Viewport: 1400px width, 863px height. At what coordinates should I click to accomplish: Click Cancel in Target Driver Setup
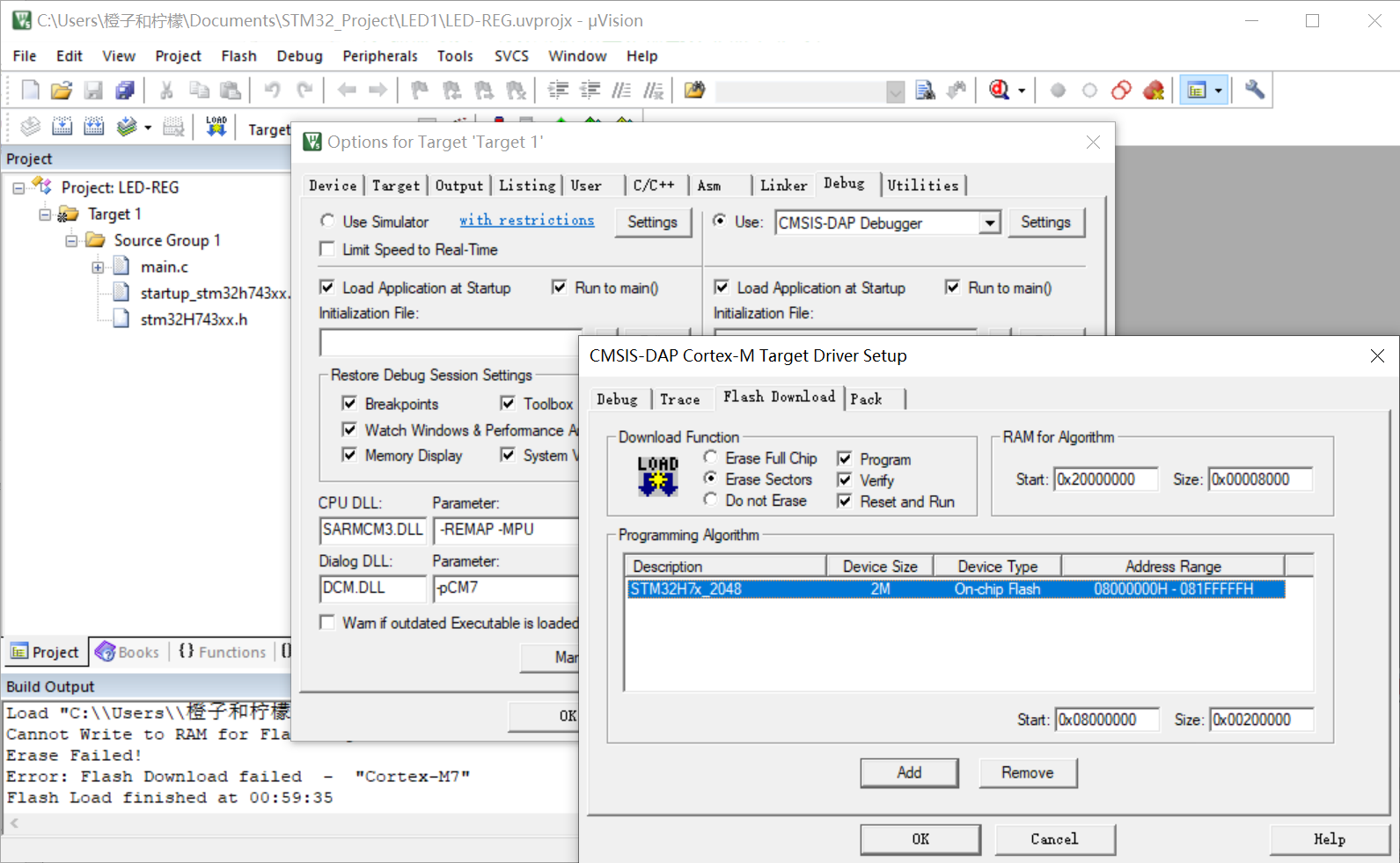[x=1054, y=839]
